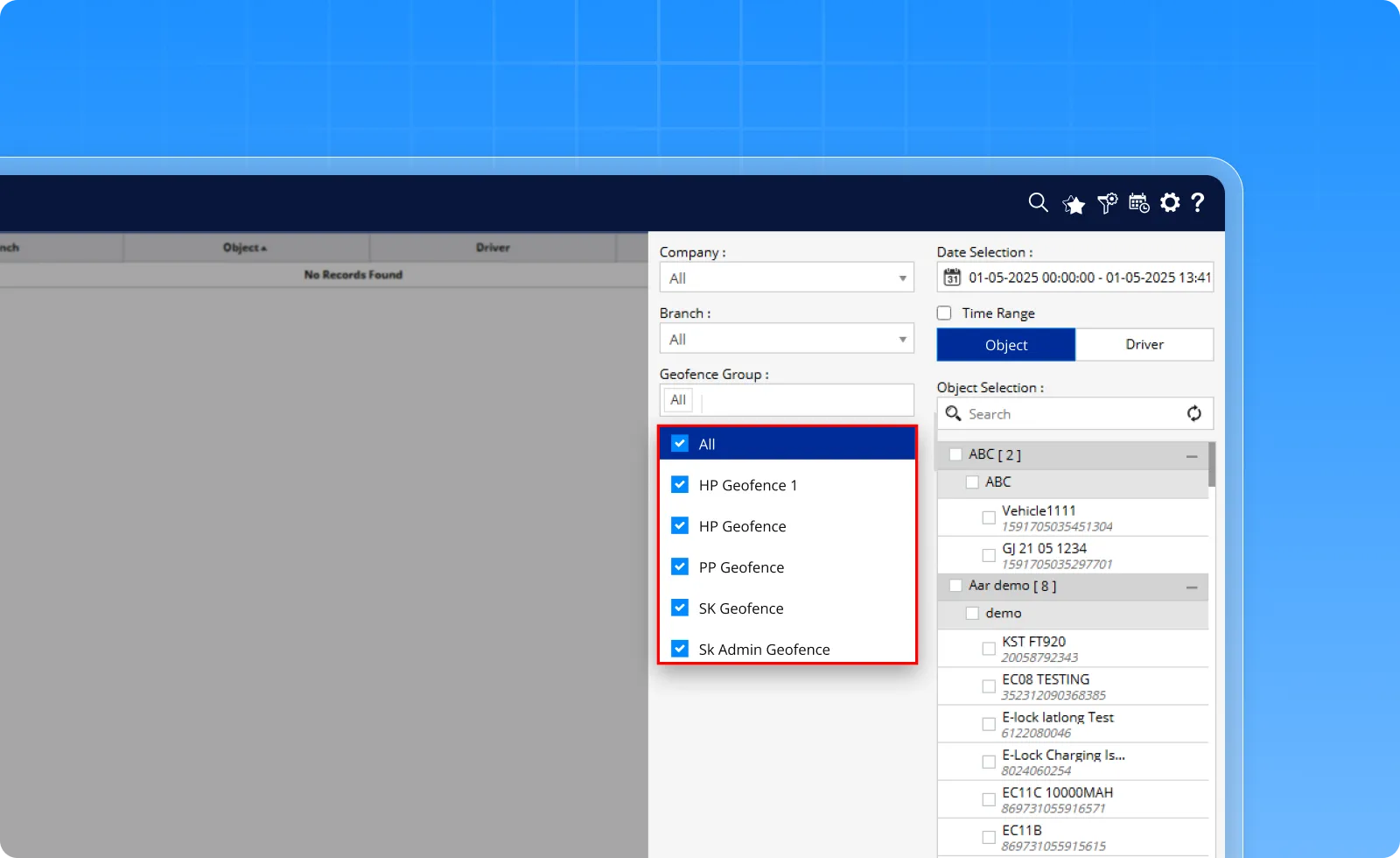Open settings gear icon

click(x=1170, y=203)
